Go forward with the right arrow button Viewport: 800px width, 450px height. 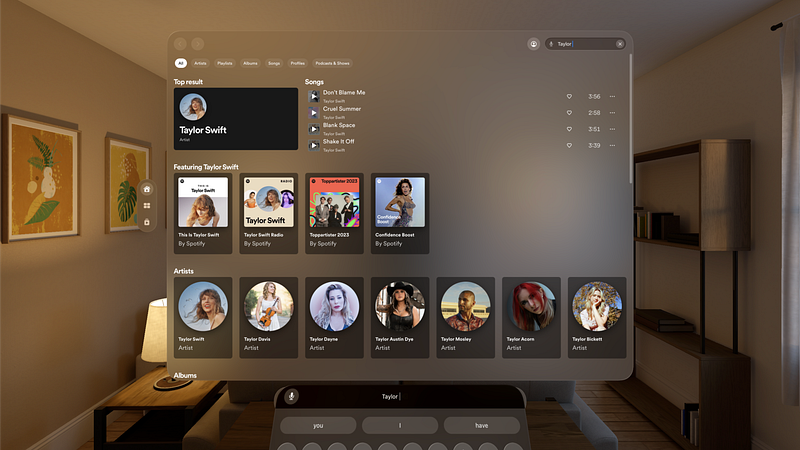pyautogui.click(x=198, y=44)
